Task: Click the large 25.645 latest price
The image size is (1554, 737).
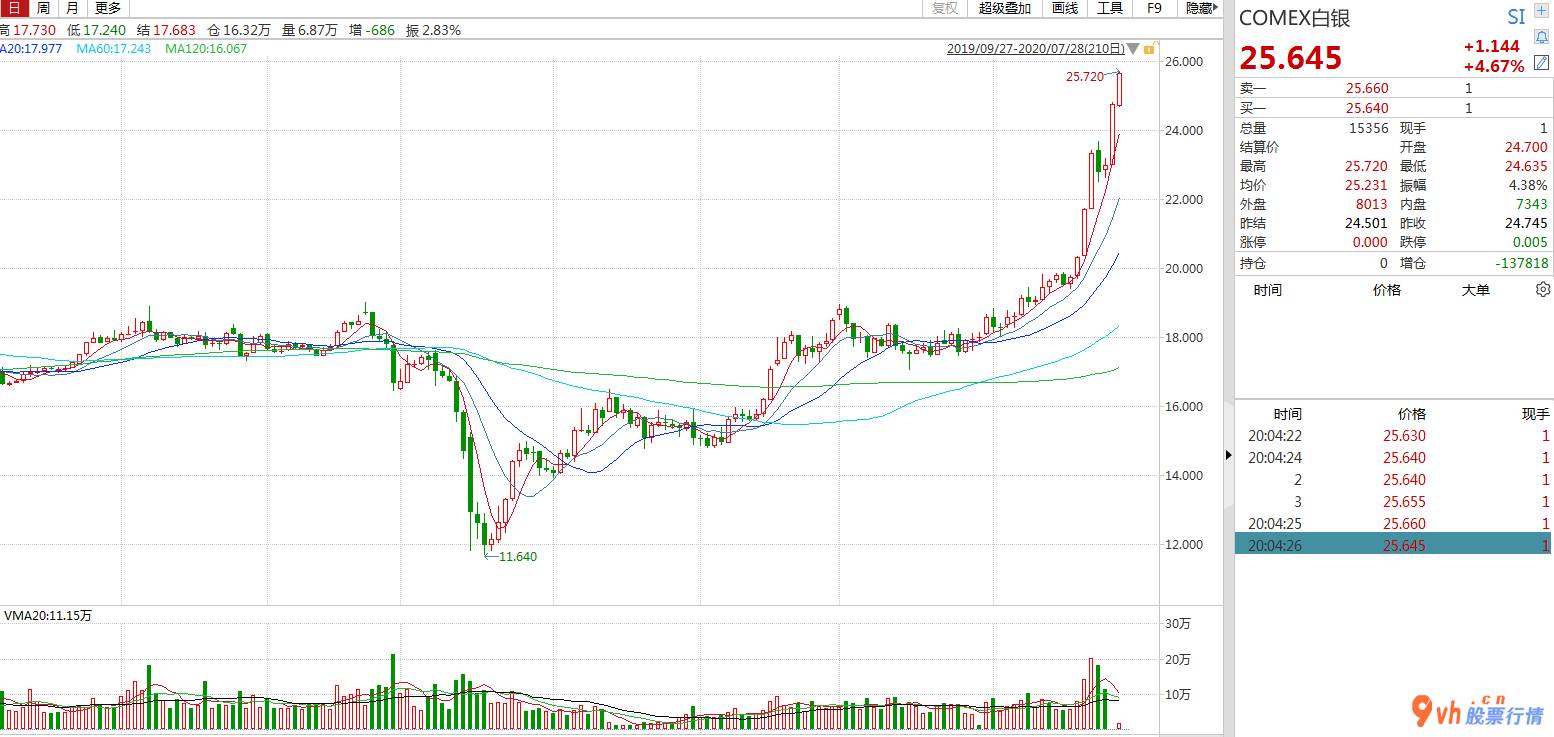Action: [x=1291, y=58]
